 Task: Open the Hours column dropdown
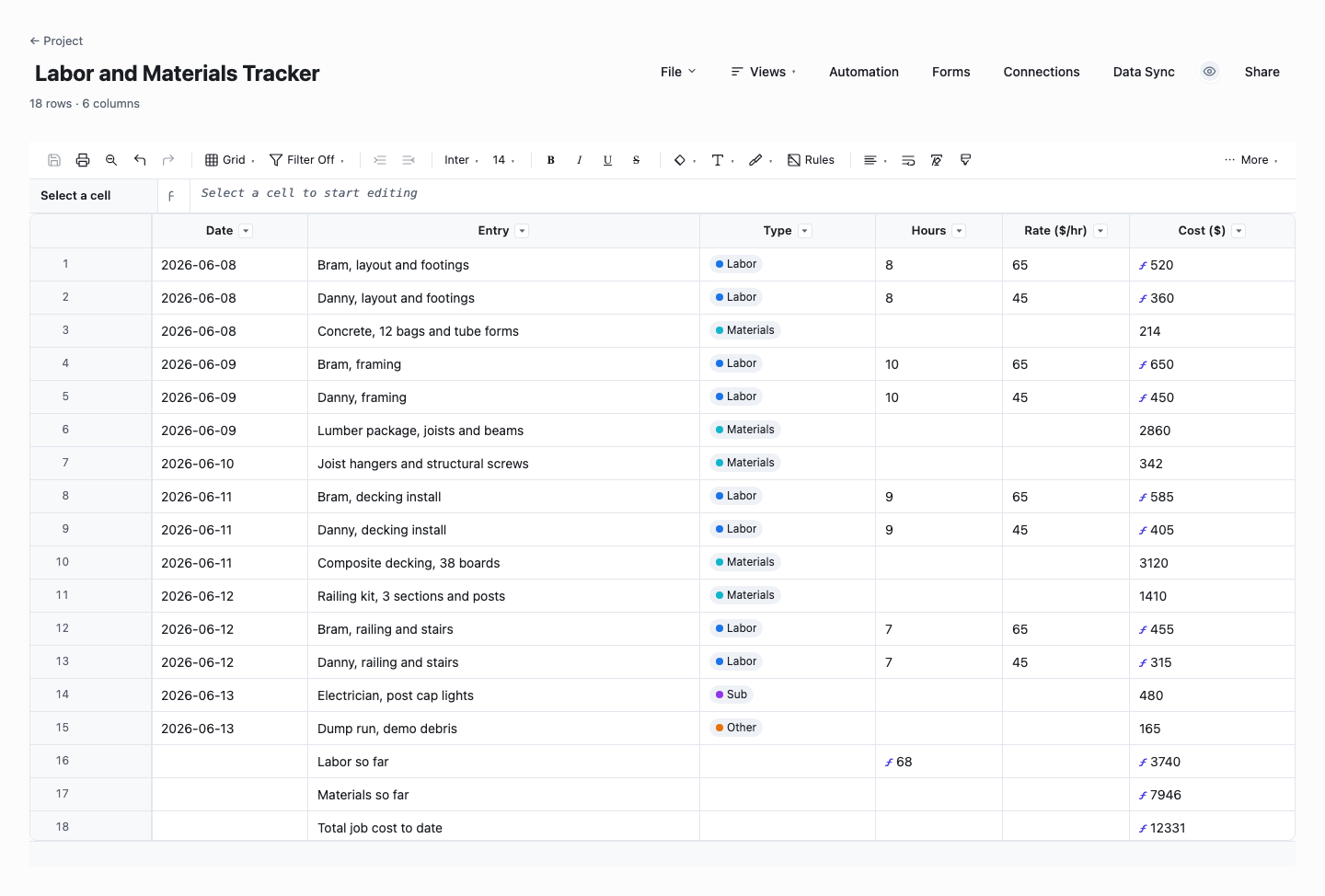pos(959,231)
